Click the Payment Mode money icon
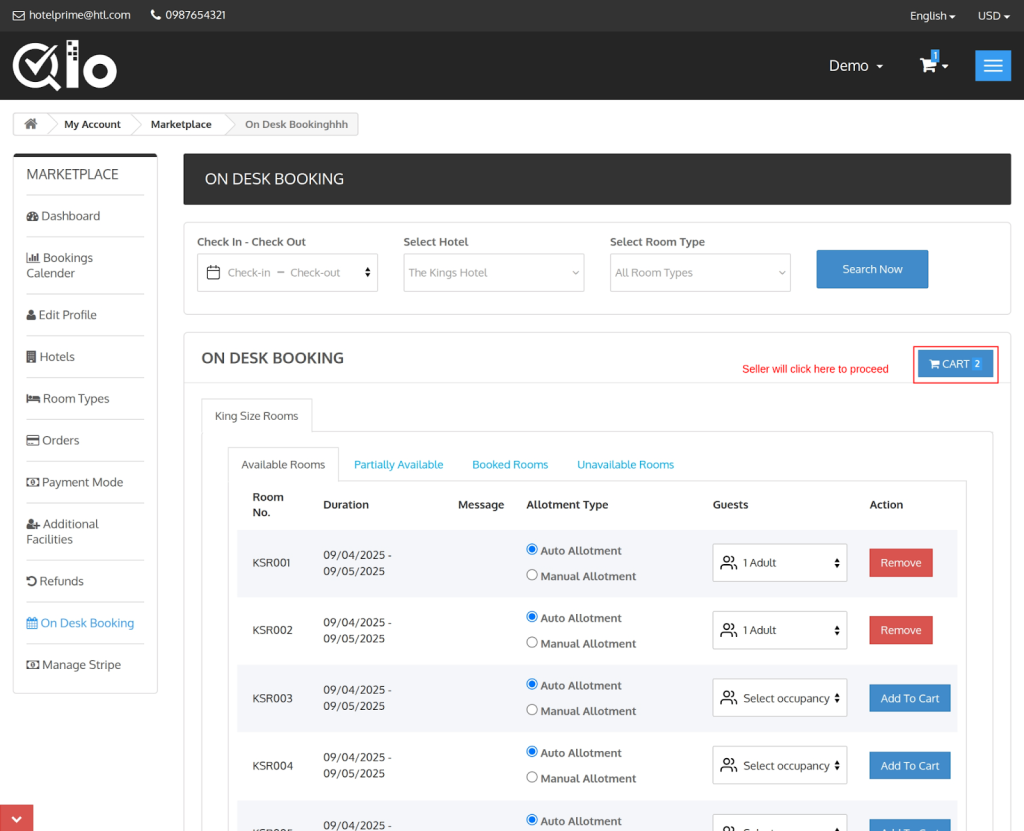This screenshot has height=831, width=1024. point(33,482)
